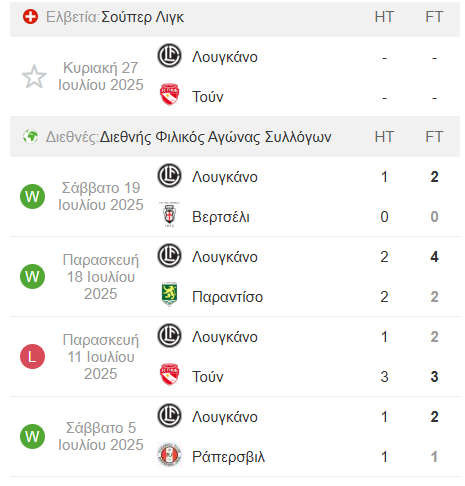Viewport: 465px width, 486px height.
Task: Select the Ελβετία country label
Action: point(73,17)
